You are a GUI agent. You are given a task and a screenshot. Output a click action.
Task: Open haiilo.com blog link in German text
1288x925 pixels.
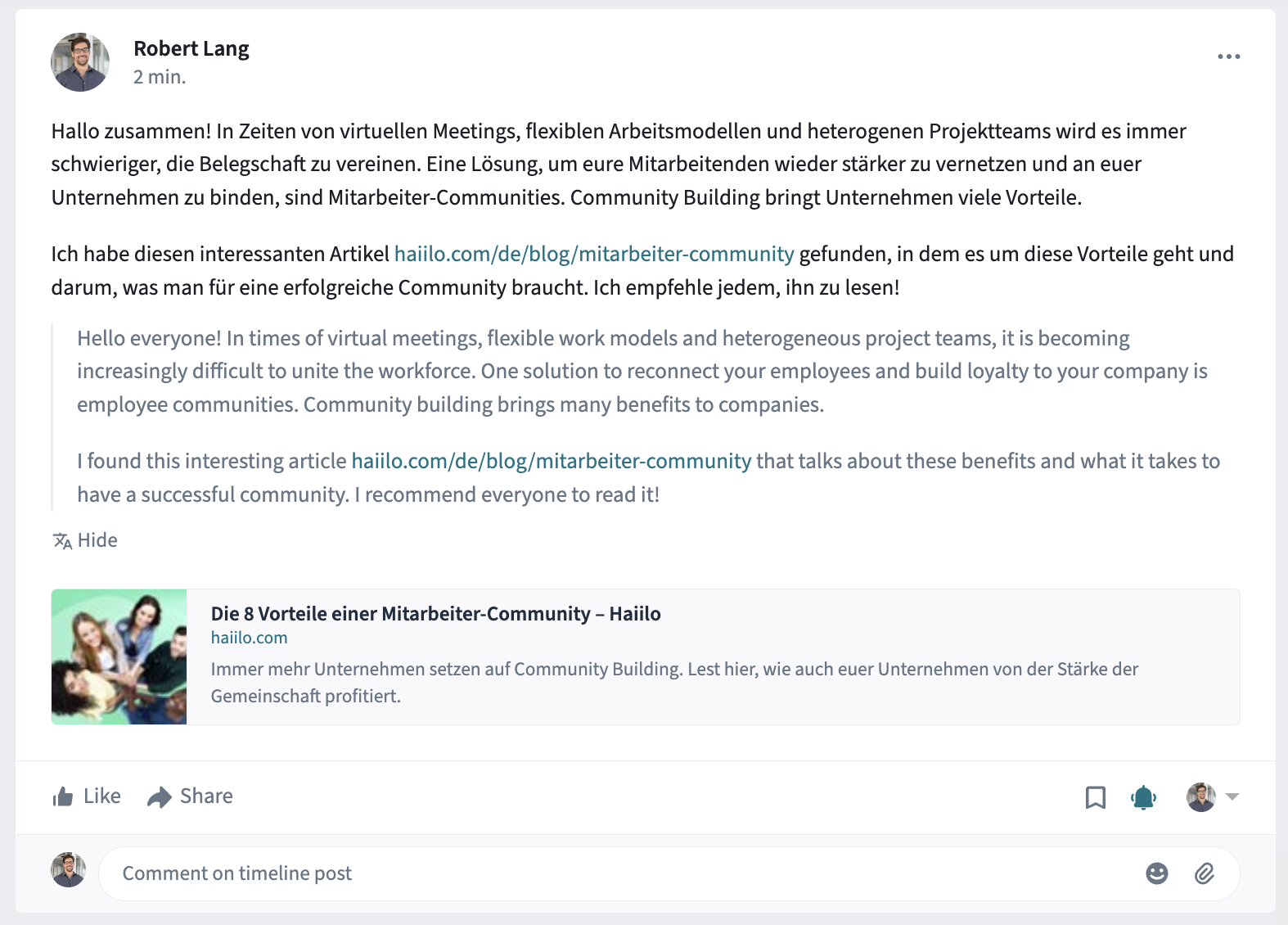[594, 254]
